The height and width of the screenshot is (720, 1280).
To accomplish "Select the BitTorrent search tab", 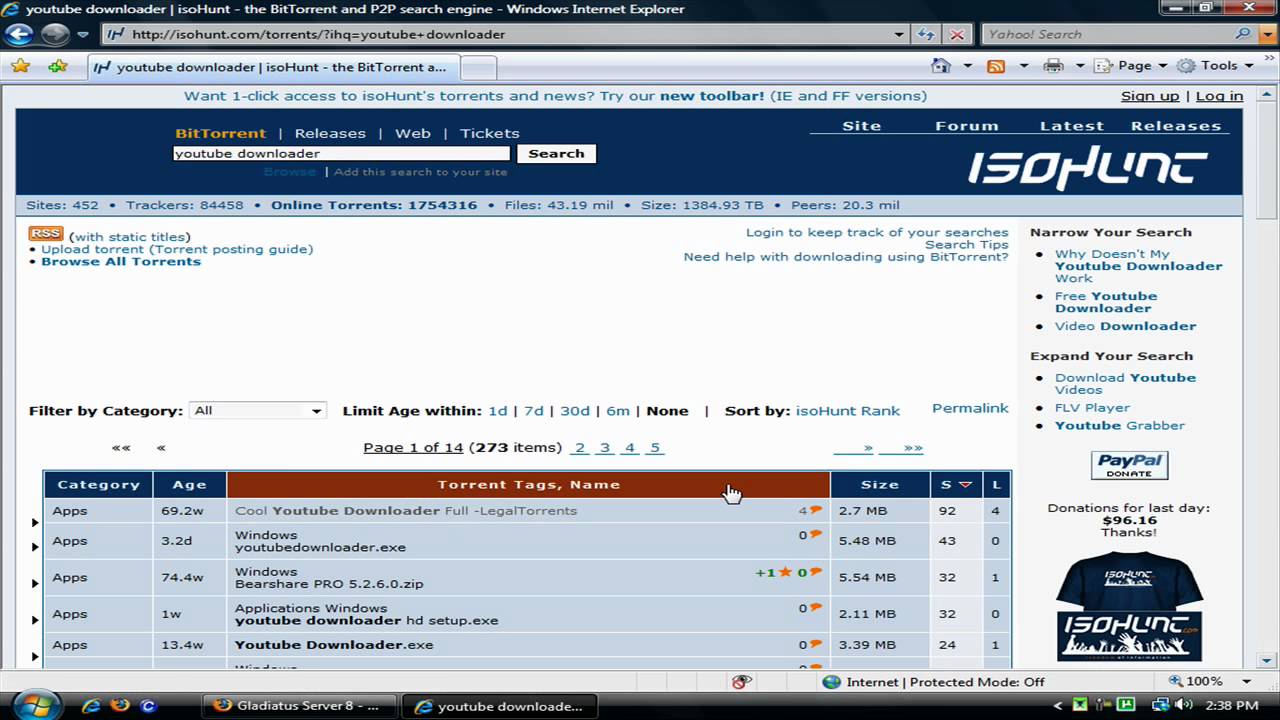I will coord(220,133).
